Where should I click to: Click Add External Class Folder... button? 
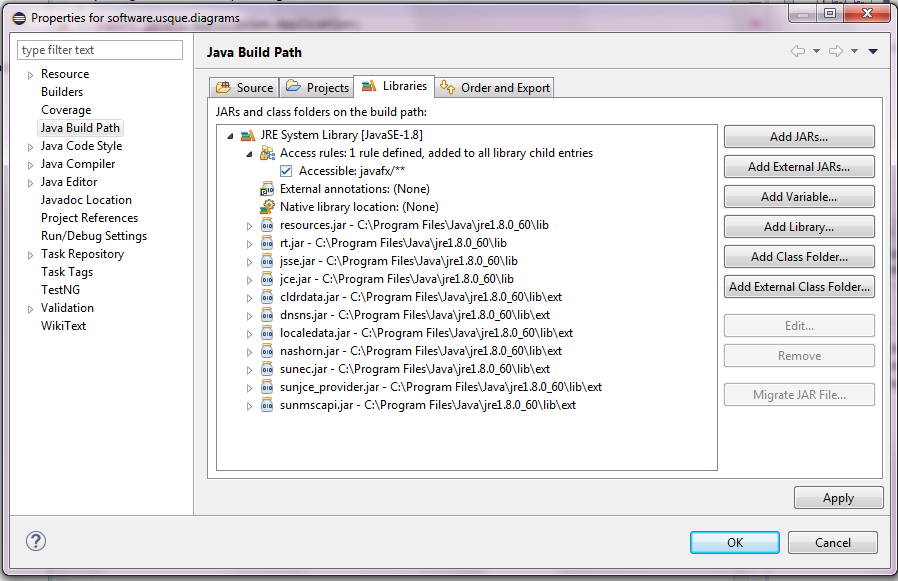tap(799, 286)
